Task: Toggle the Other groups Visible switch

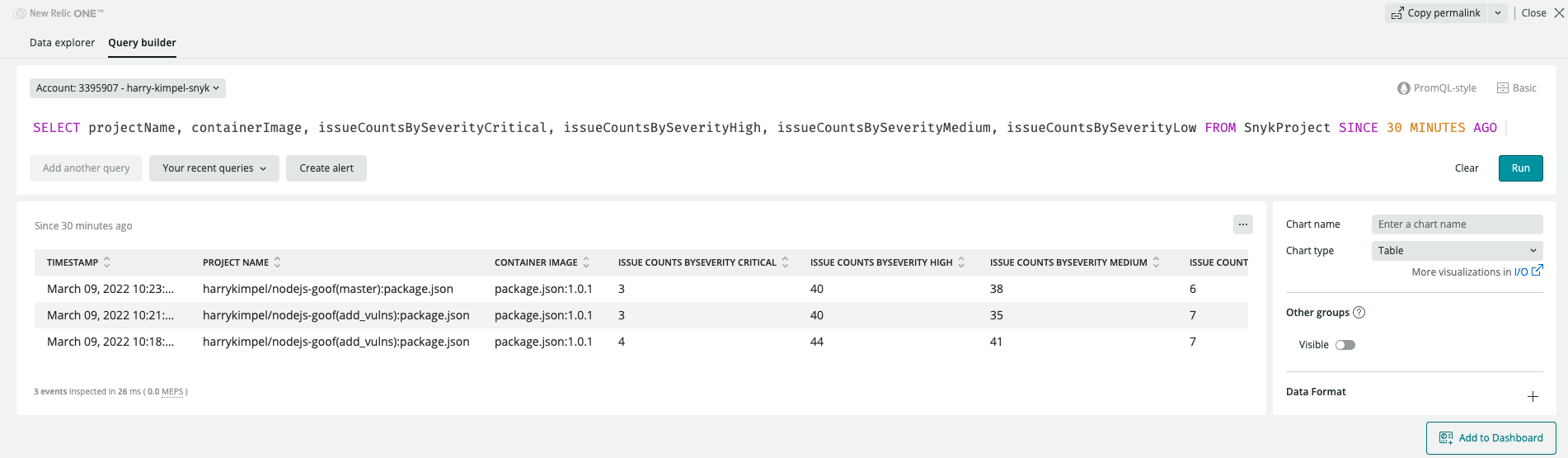Action: 1345,345
